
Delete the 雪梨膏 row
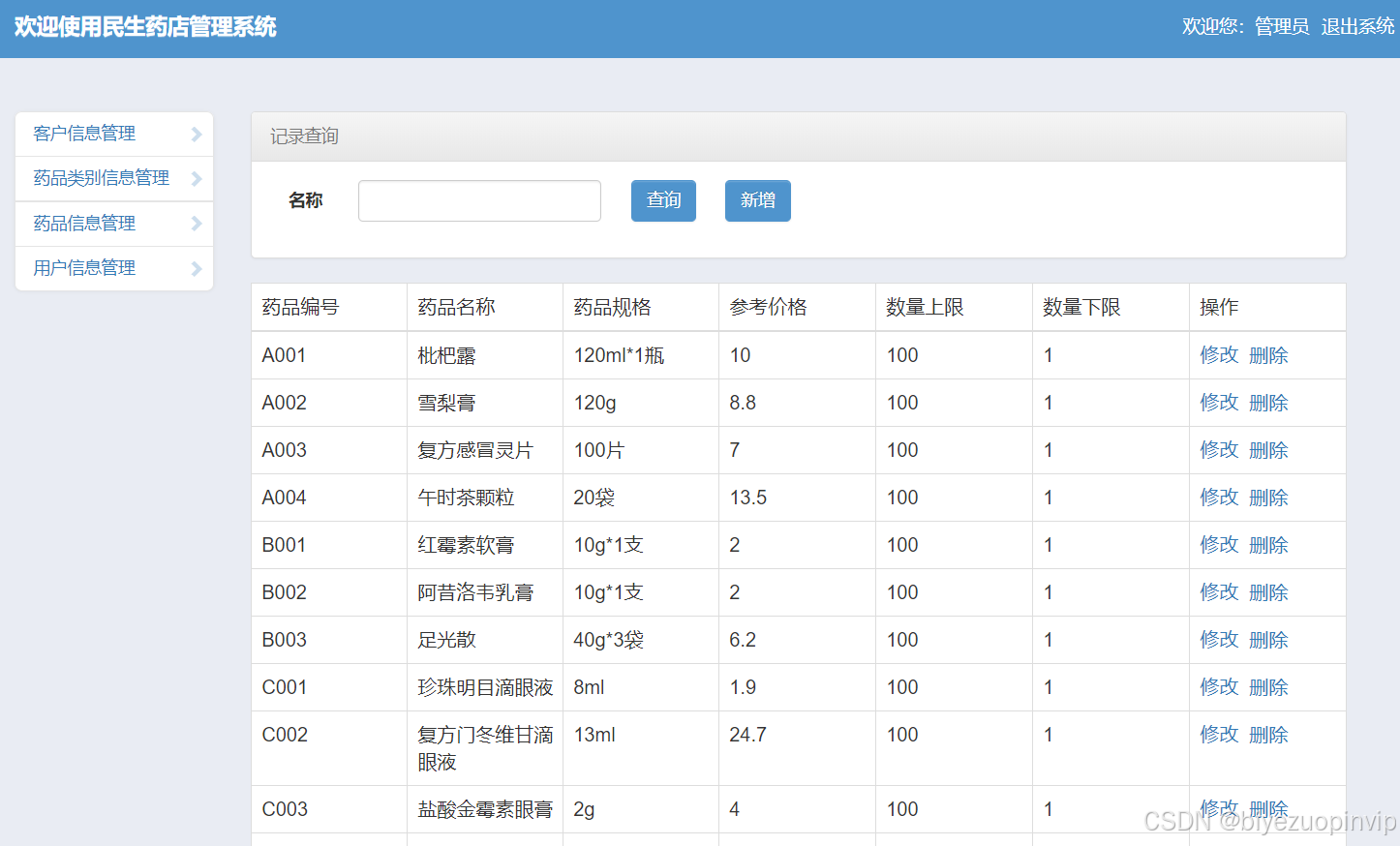pos(1268,403)
